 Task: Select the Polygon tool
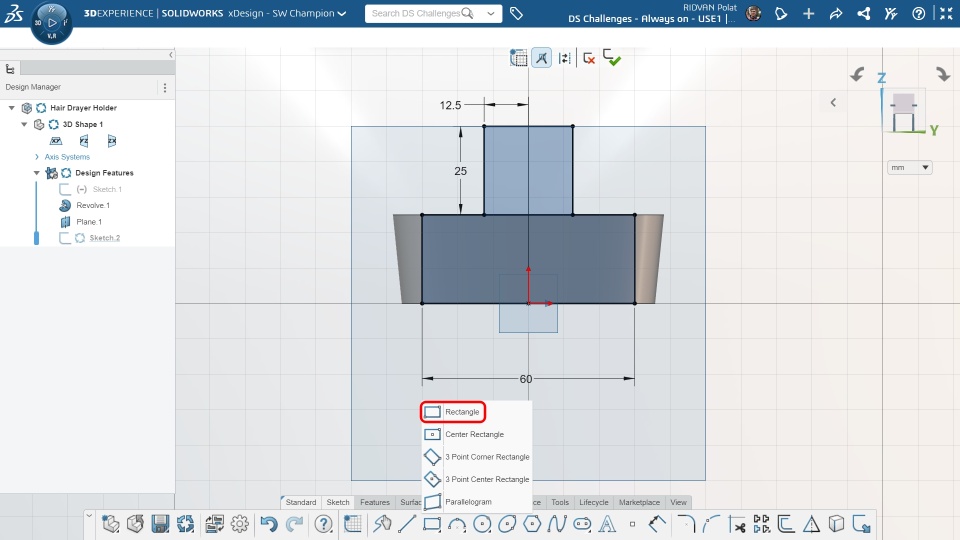click(532, 524)
